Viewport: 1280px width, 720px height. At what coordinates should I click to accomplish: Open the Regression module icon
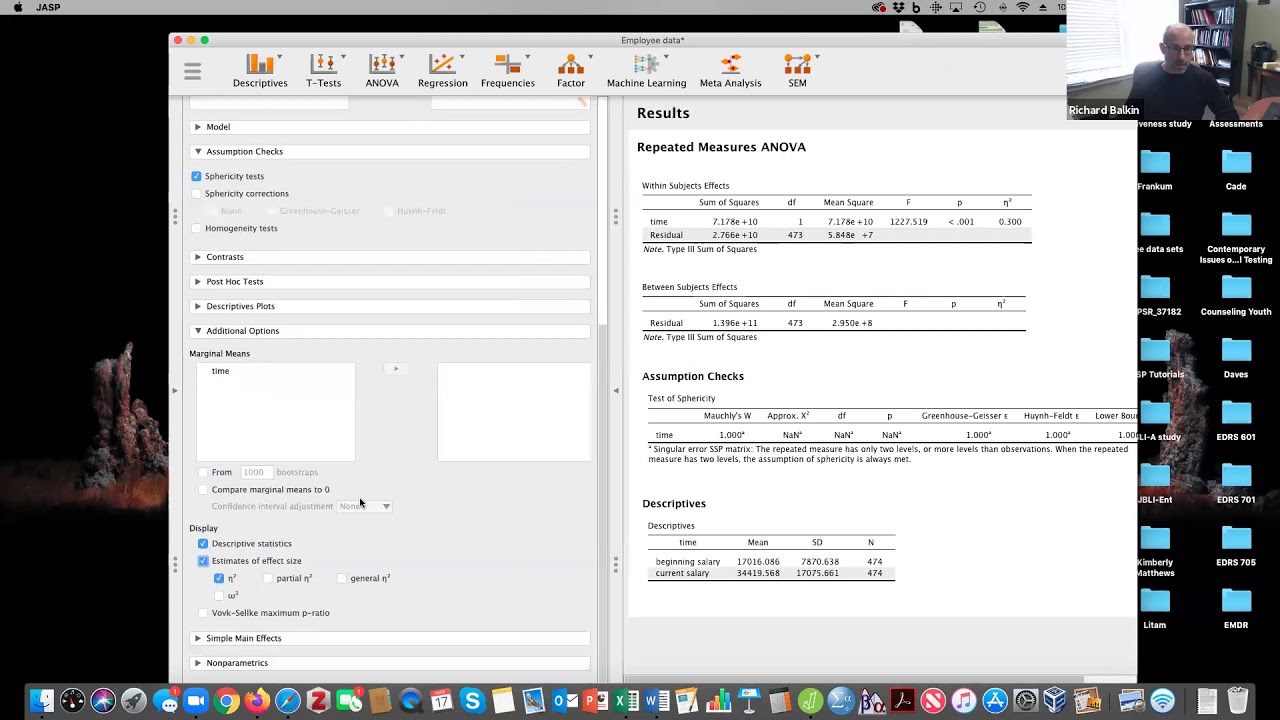point(442,71)
